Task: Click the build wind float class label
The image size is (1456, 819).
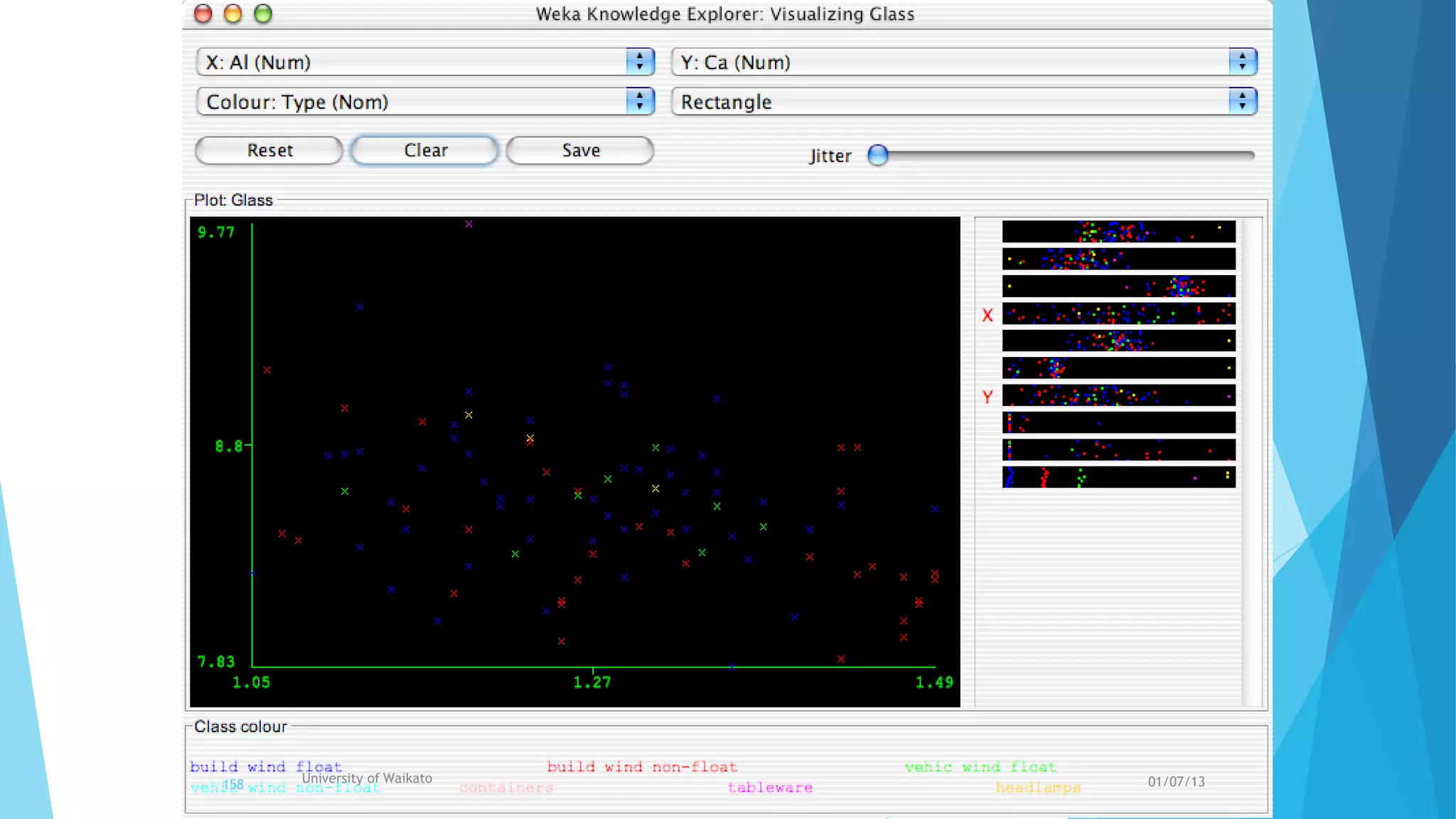Action: pos(266,766)
